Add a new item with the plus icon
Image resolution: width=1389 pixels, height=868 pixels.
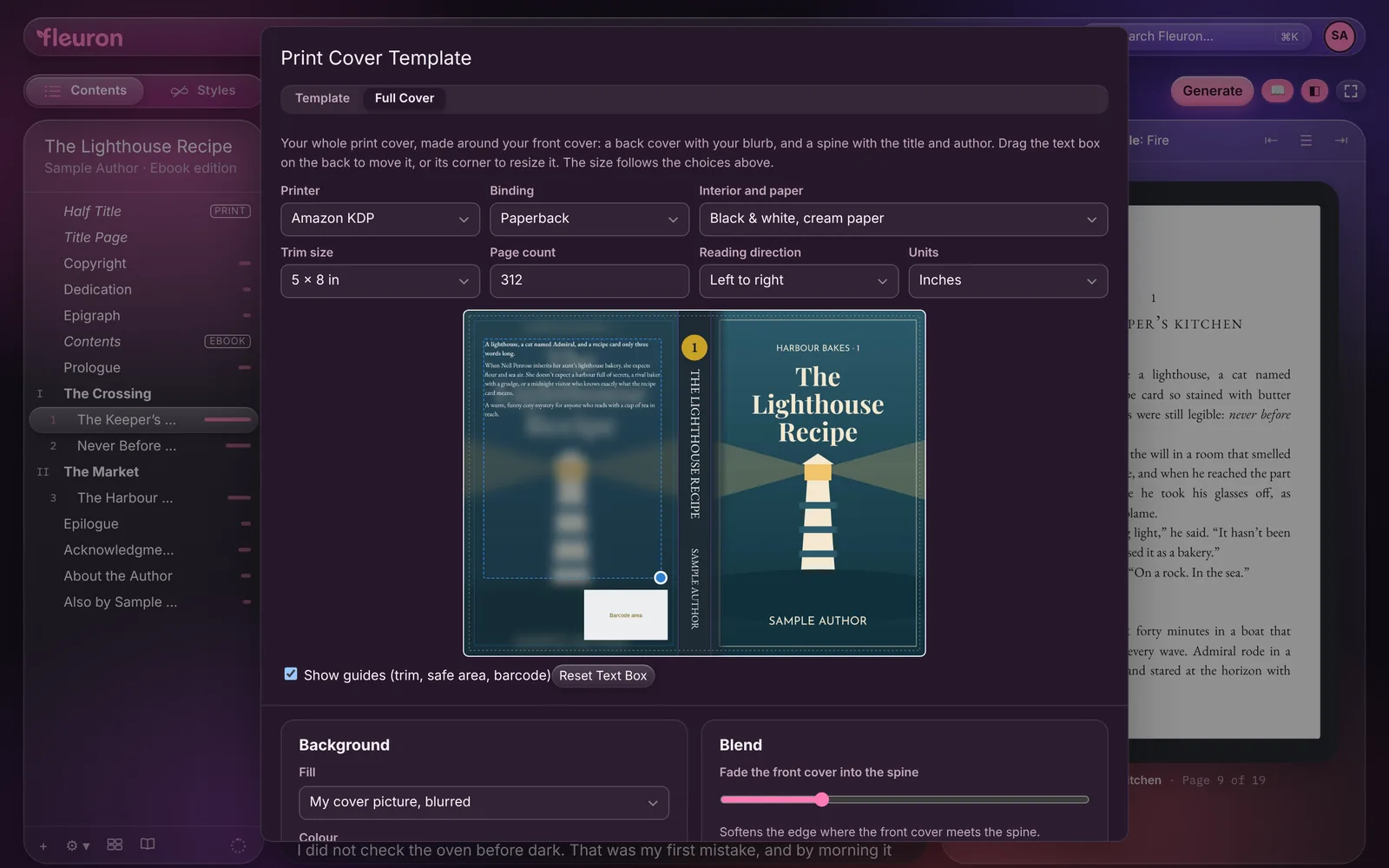(x=43, y=845)
